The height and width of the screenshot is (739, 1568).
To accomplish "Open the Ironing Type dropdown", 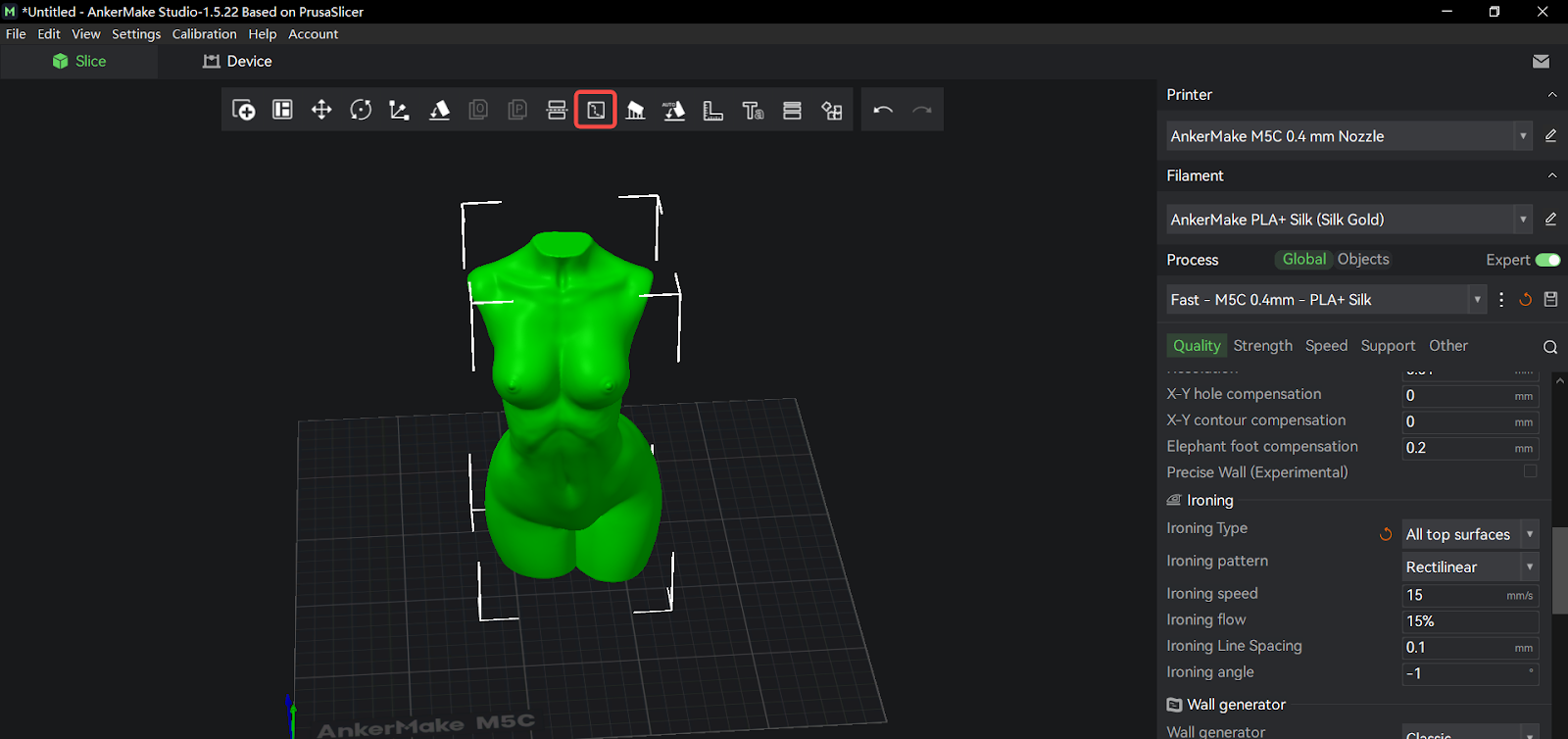I will 1471,534.
